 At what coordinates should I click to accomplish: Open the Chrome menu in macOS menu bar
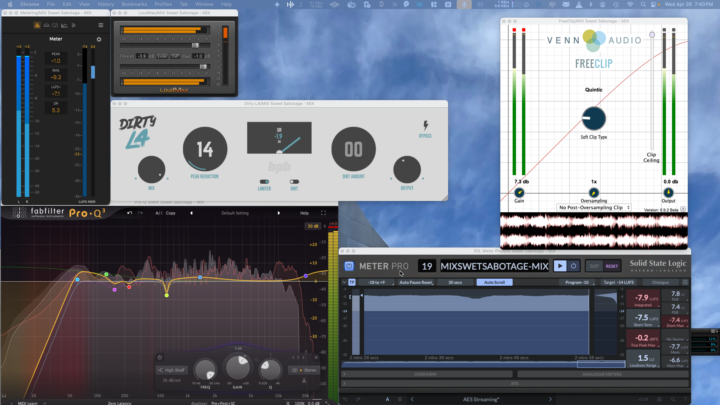click(x=29, y=4)
